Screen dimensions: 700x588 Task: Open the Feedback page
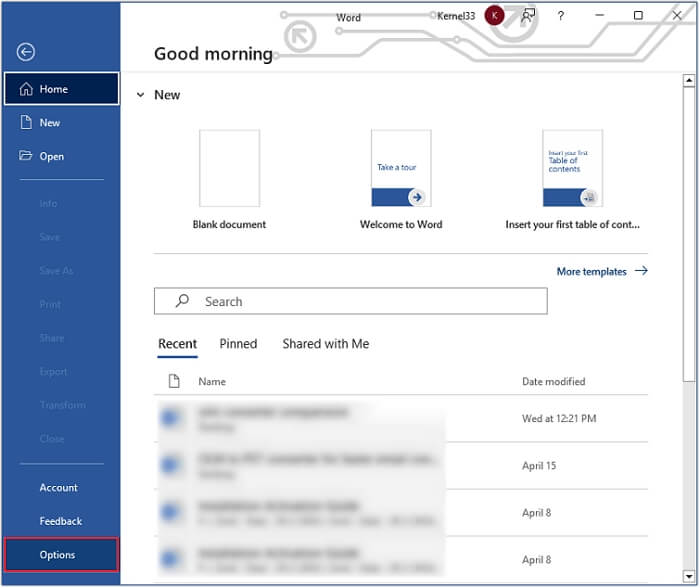click(61, 521)
